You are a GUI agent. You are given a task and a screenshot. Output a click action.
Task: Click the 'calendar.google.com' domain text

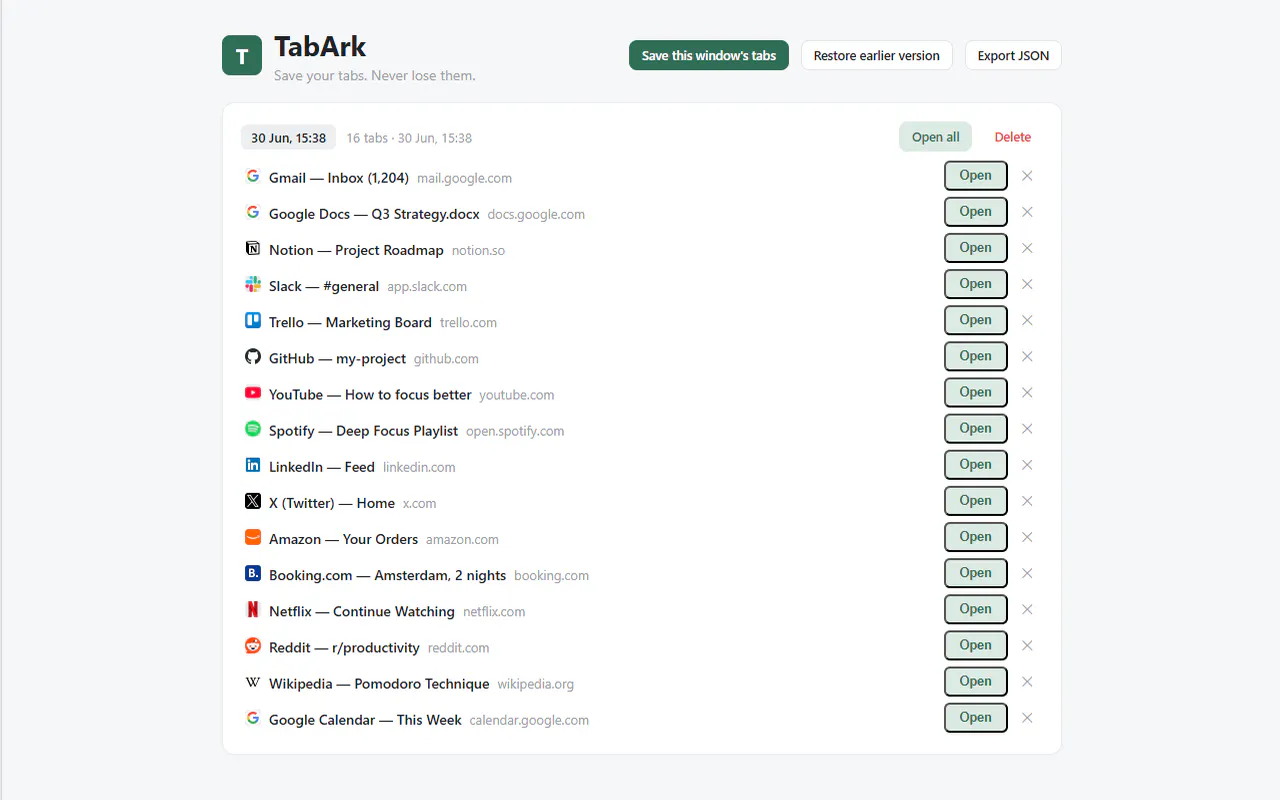529,720
